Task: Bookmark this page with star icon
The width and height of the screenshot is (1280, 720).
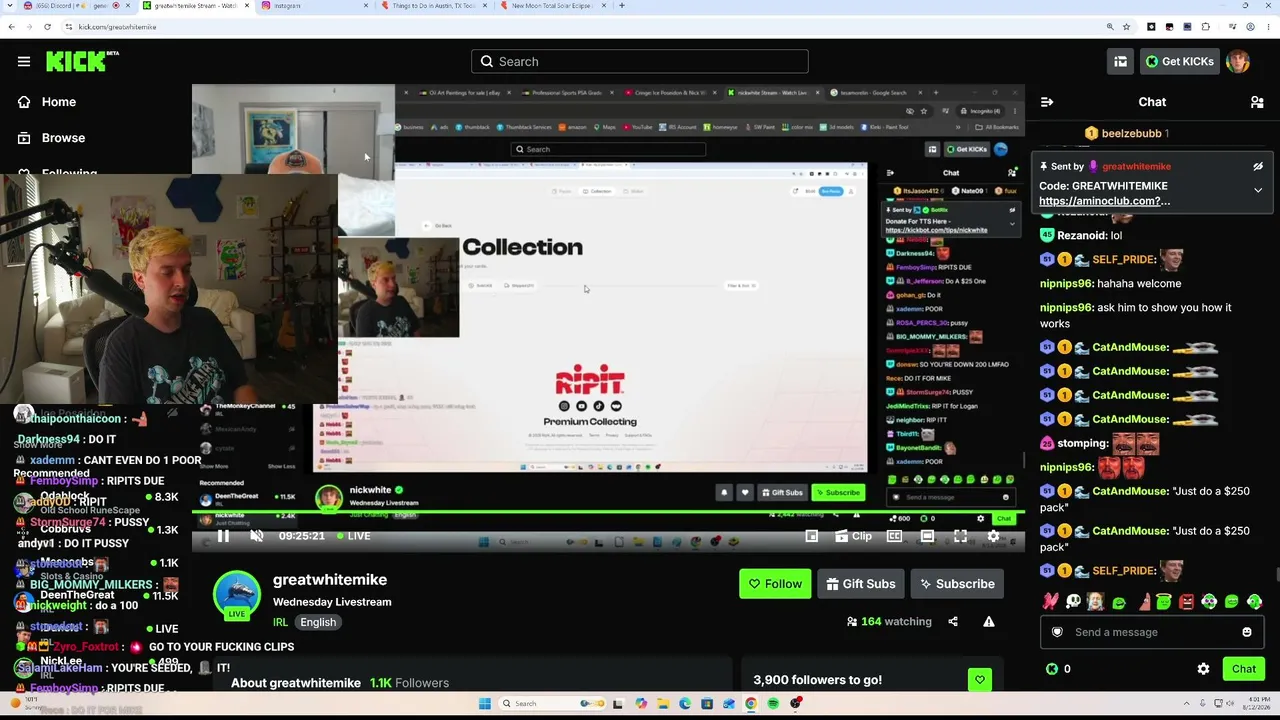Action: point(1127,27)
